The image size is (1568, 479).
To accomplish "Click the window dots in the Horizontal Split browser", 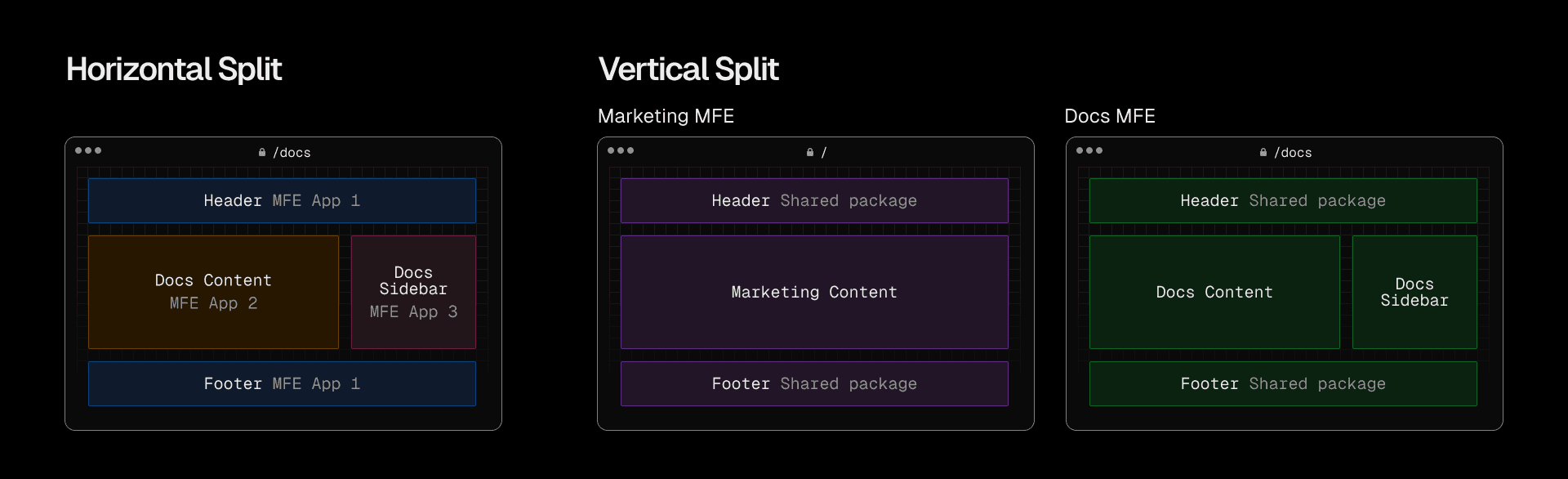I will coord(88,150).
